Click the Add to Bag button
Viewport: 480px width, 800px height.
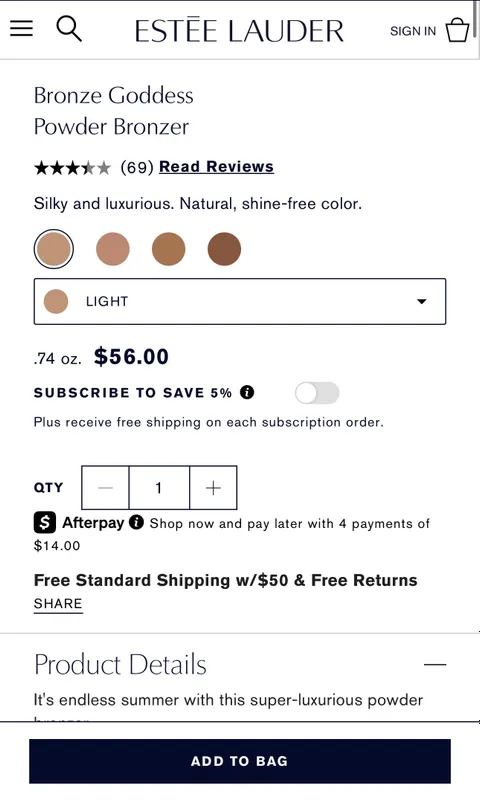[240, 761]
